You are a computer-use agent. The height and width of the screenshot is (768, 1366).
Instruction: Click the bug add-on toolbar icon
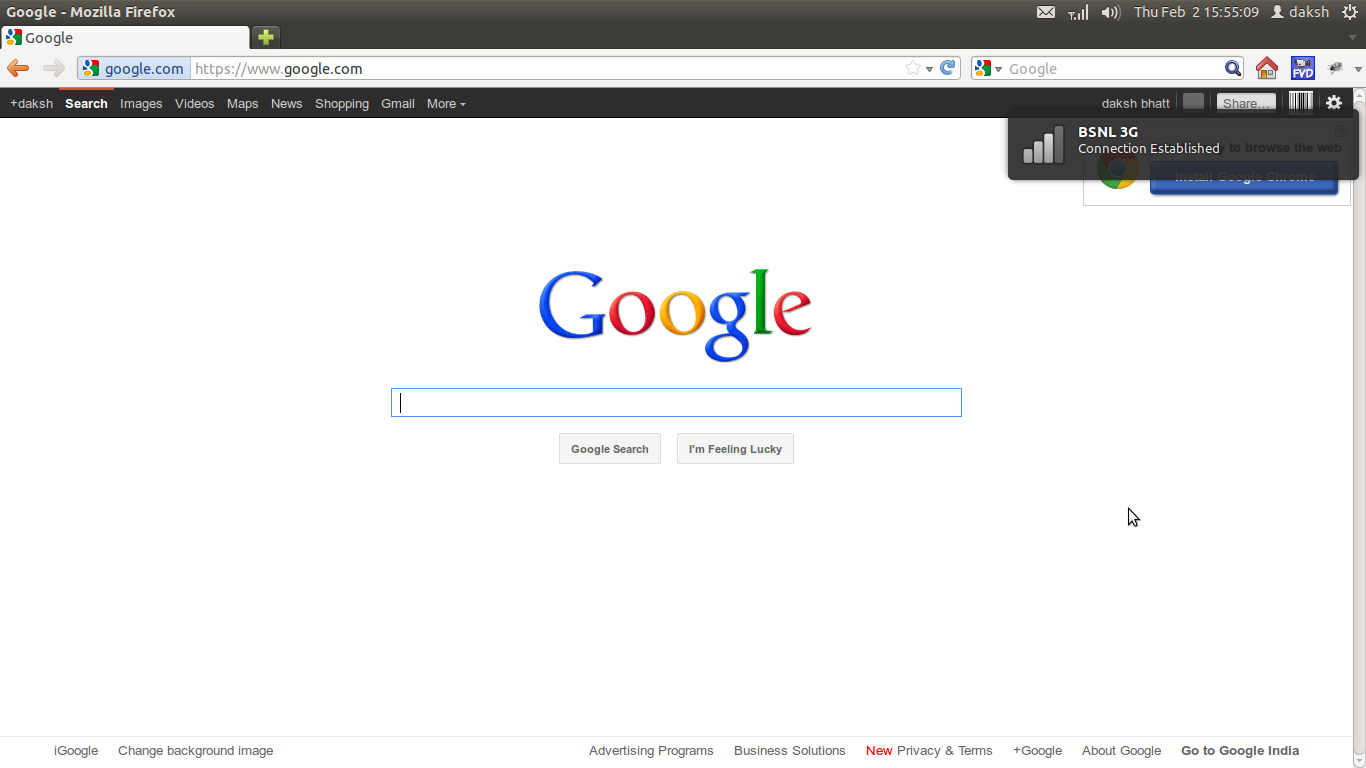click(1335, 68)
